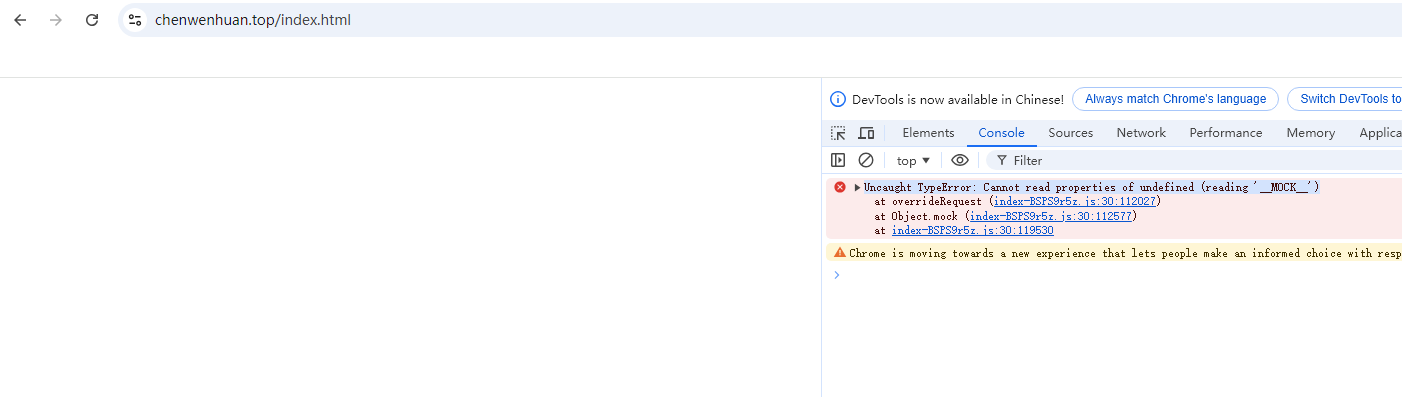
Task: Switch to the Elements tab
Action: click(928, 133)
